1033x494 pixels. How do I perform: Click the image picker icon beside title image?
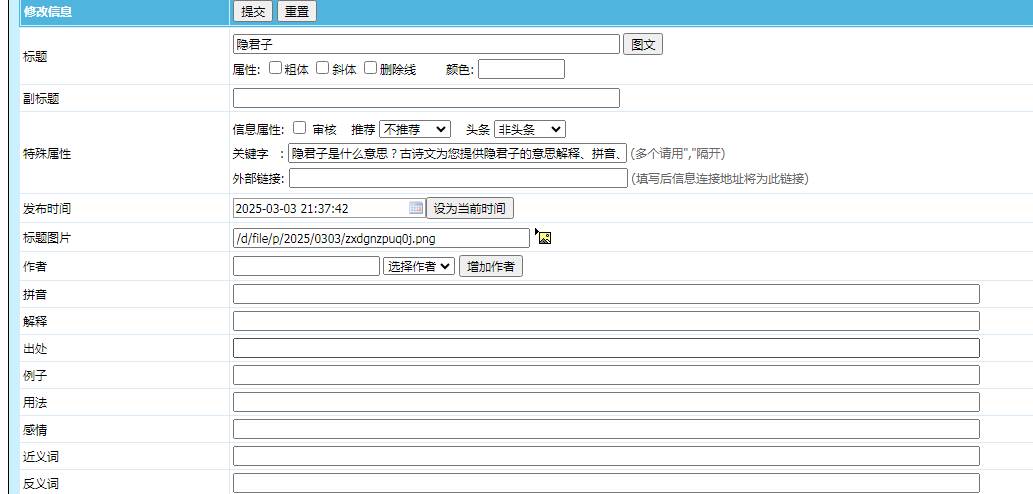click(x=544, y=237)
